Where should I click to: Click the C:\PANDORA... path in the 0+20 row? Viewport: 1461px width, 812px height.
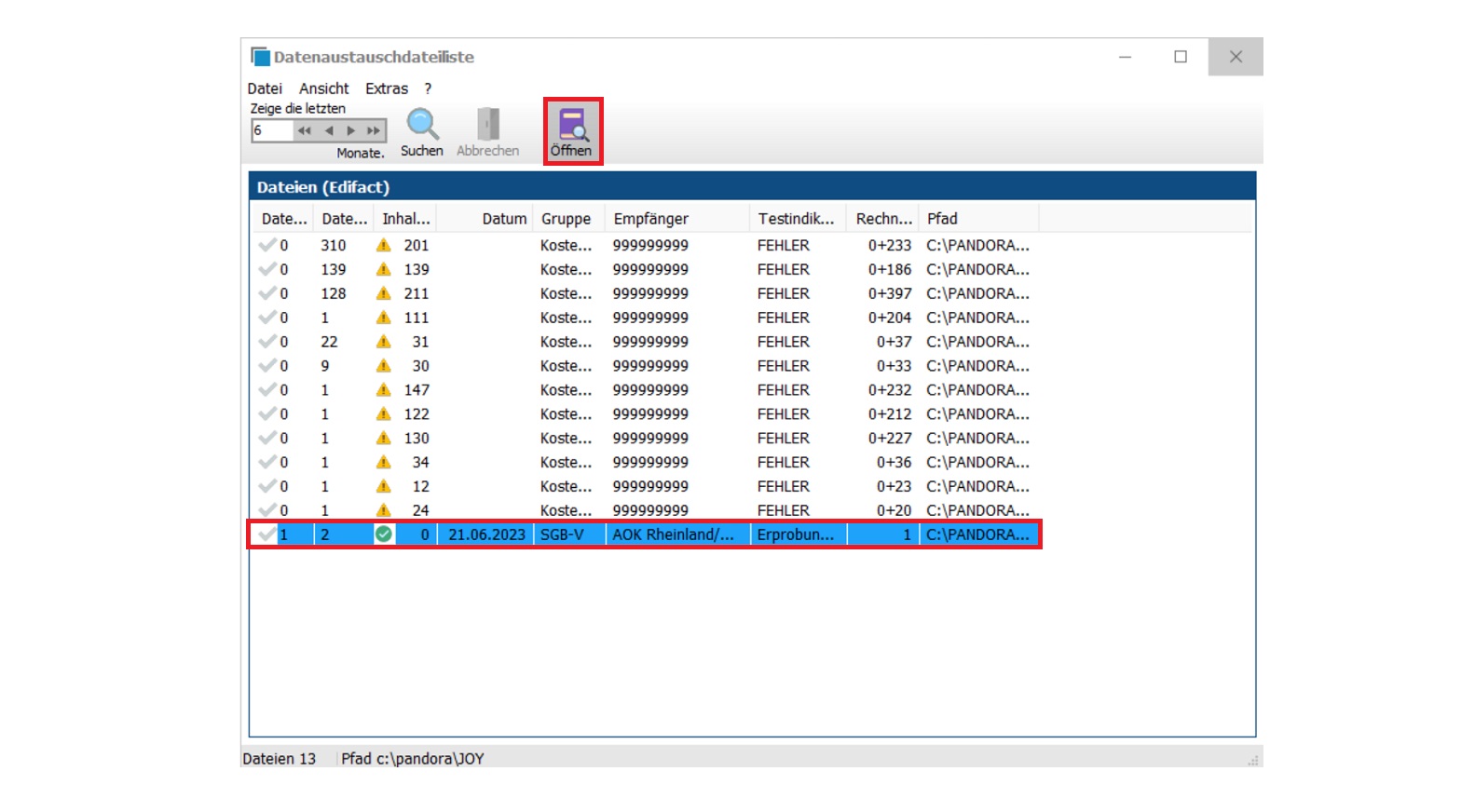(977, 511)
